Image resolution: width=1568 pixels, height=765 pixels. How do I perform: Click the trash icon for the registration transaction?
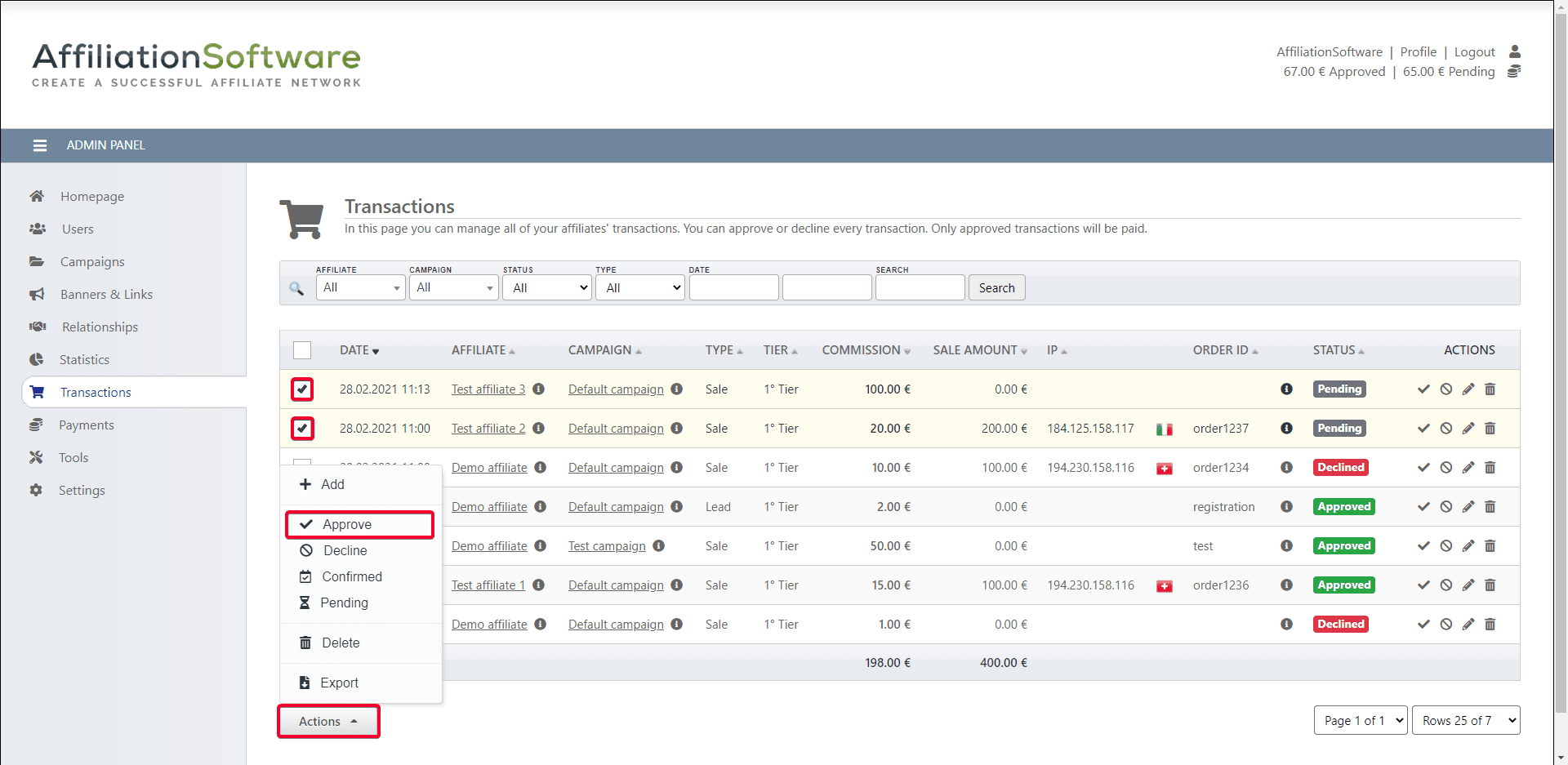(1490, 507)
